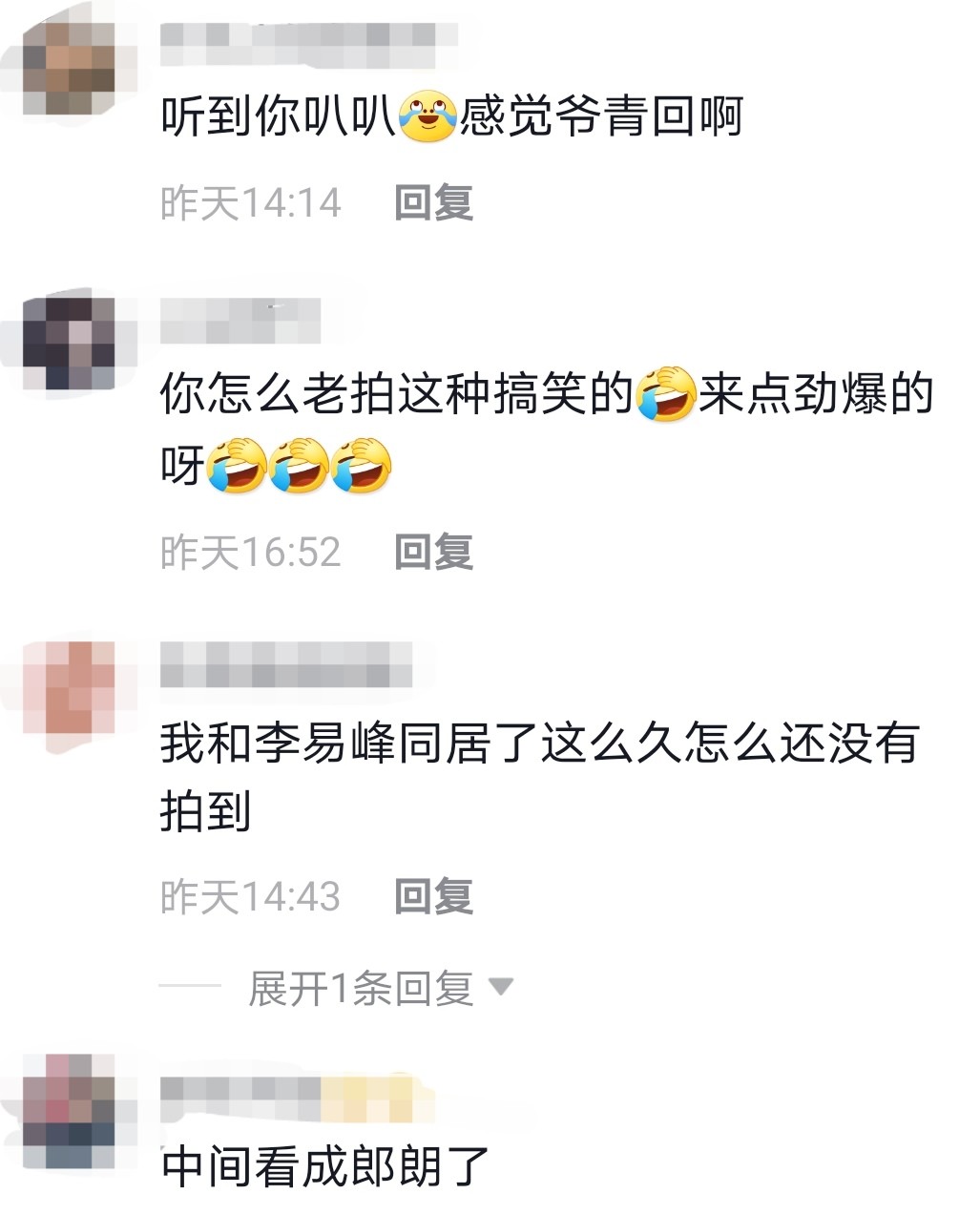Select the comment text 我和李易峰同居了
Screen dimensions: 980x1215
click(x=349, y=744)
